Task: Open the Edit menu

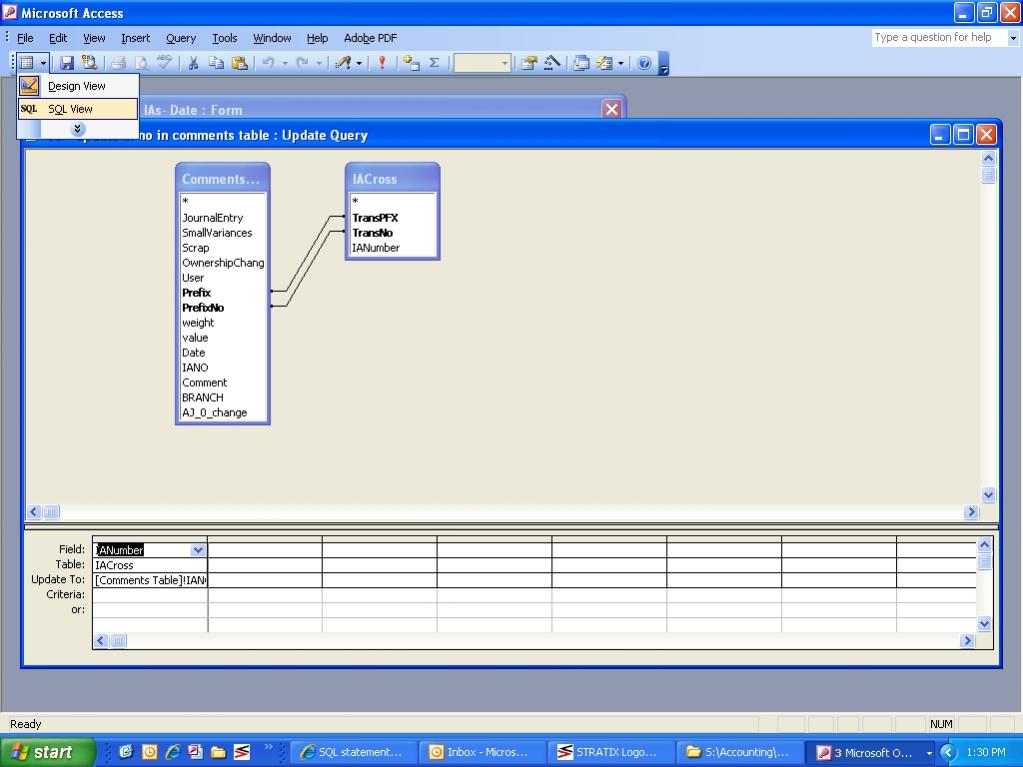Action: (x=58, y=38)
